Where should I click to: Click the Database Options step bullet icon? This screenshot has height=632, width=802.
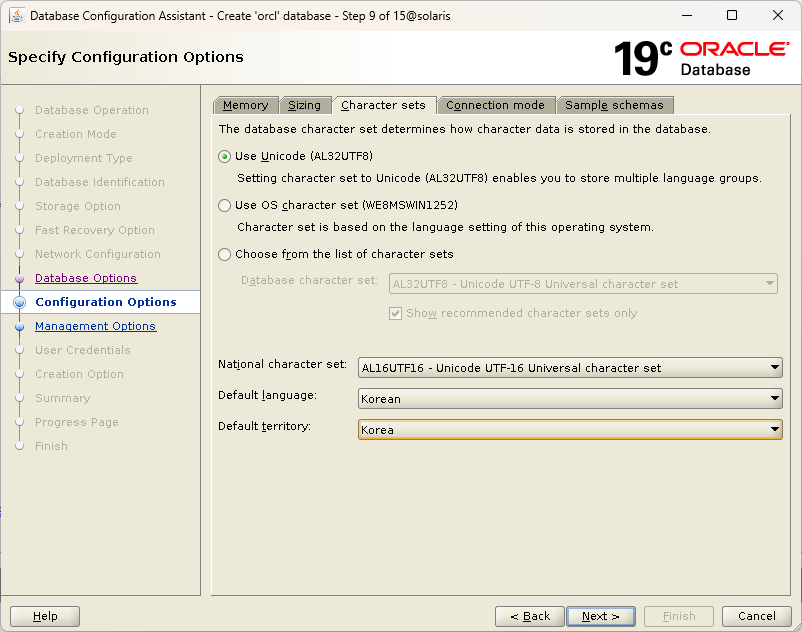(19, 279)
